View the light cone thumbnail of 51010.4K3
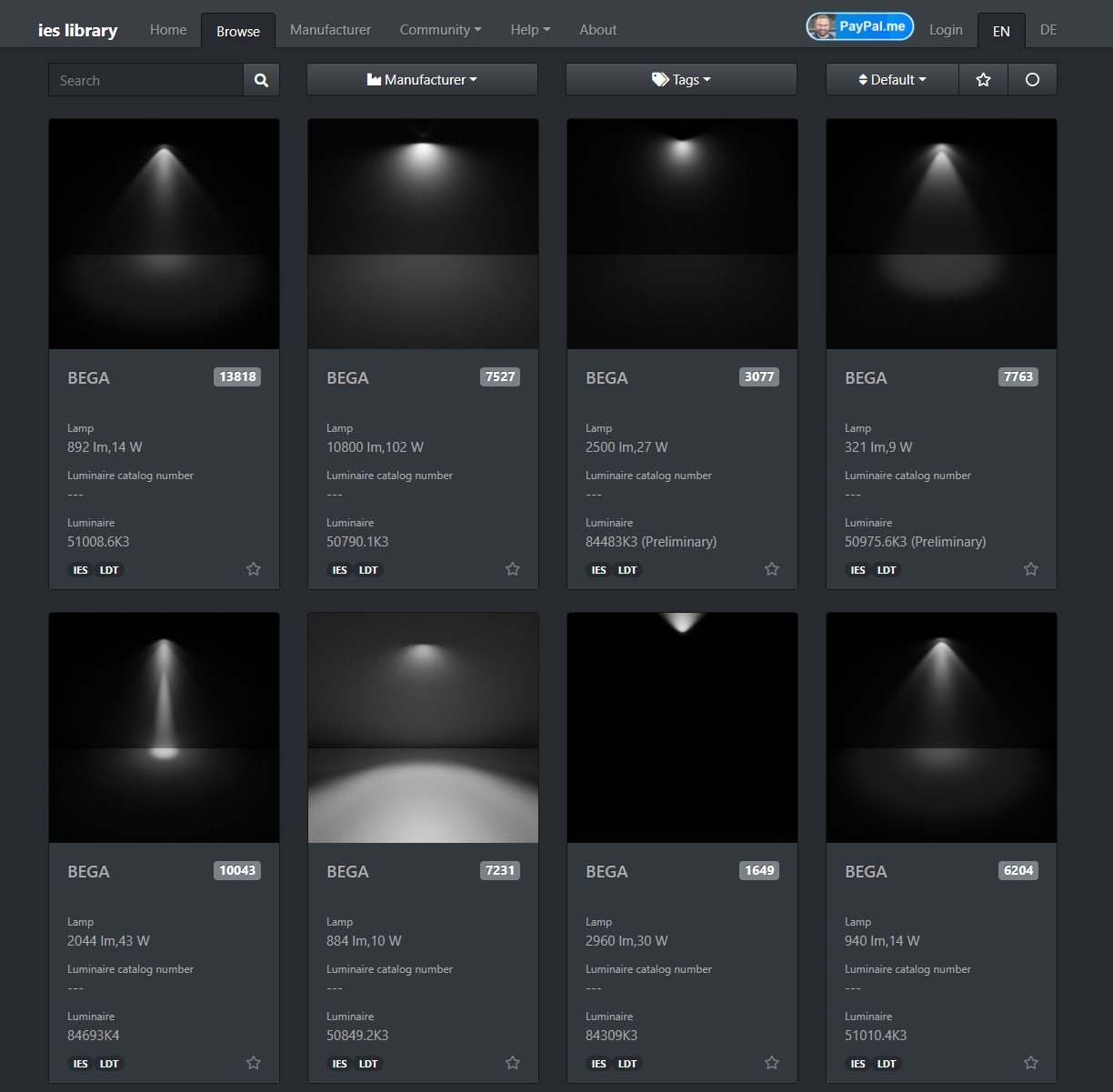The image size is (1113, 1092). click(x=941, y=727)
